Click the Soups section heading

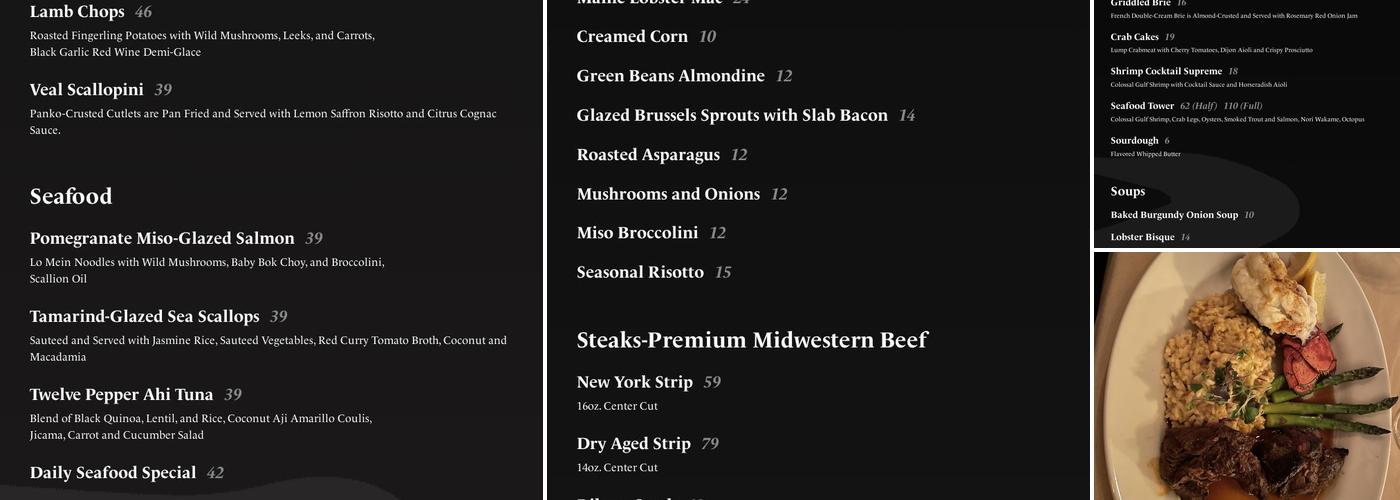tap(1127, 191)
